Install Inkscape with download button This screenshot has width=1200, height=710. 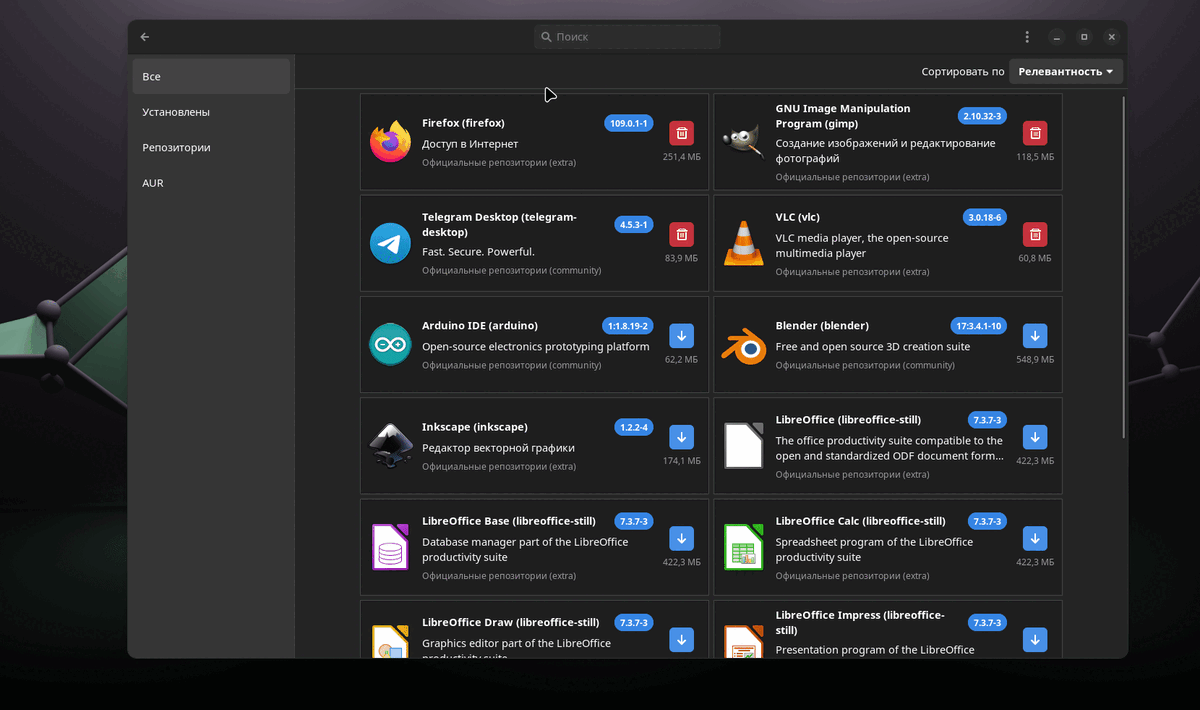coord(681,437)
